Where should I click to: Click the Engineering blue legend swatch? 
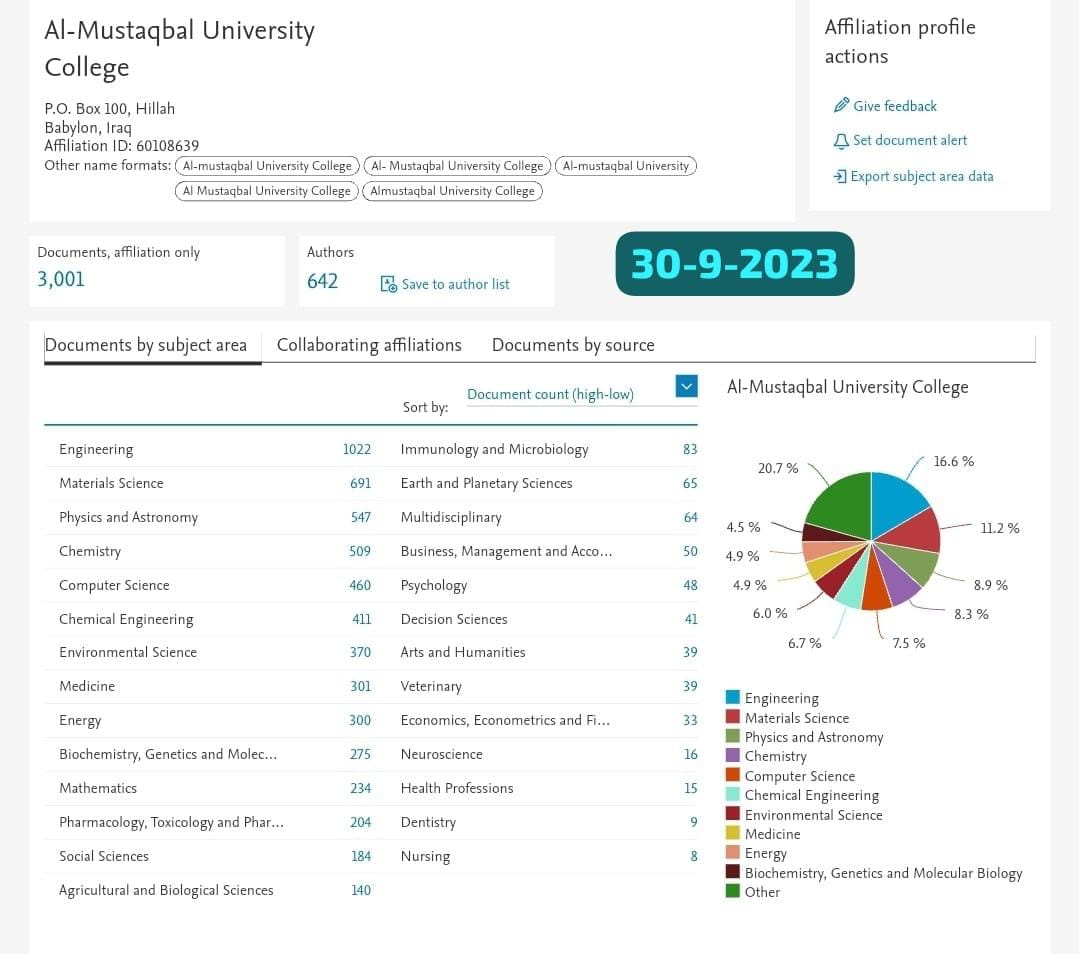[733, 697]
